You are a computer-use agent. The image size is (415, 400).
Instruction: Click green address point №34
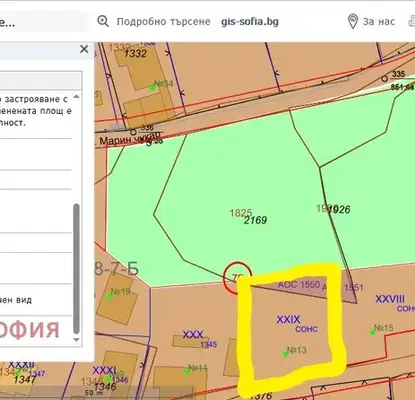152,88
